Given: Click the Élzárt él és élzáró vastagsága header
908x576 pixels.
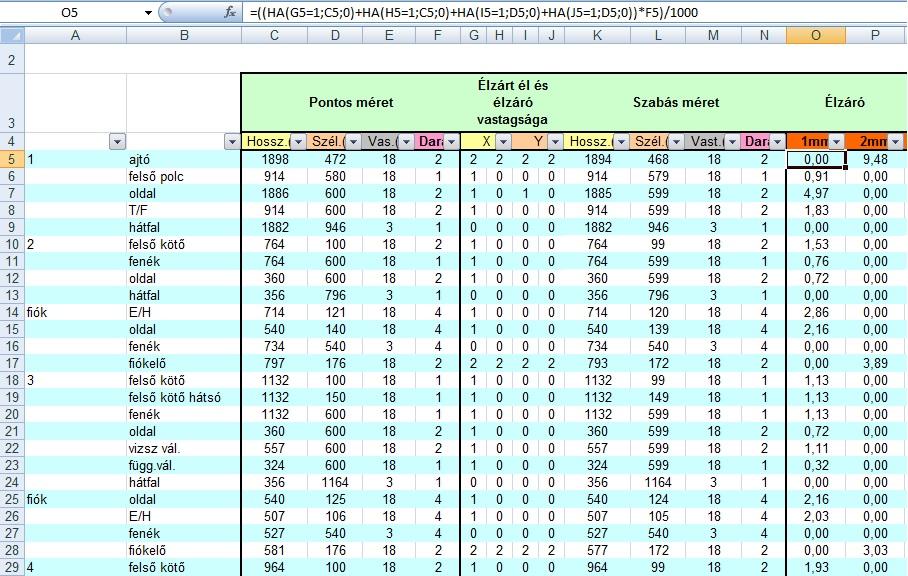Looking at the screenshot, I should pyautogui.click(x=512, y=102).
